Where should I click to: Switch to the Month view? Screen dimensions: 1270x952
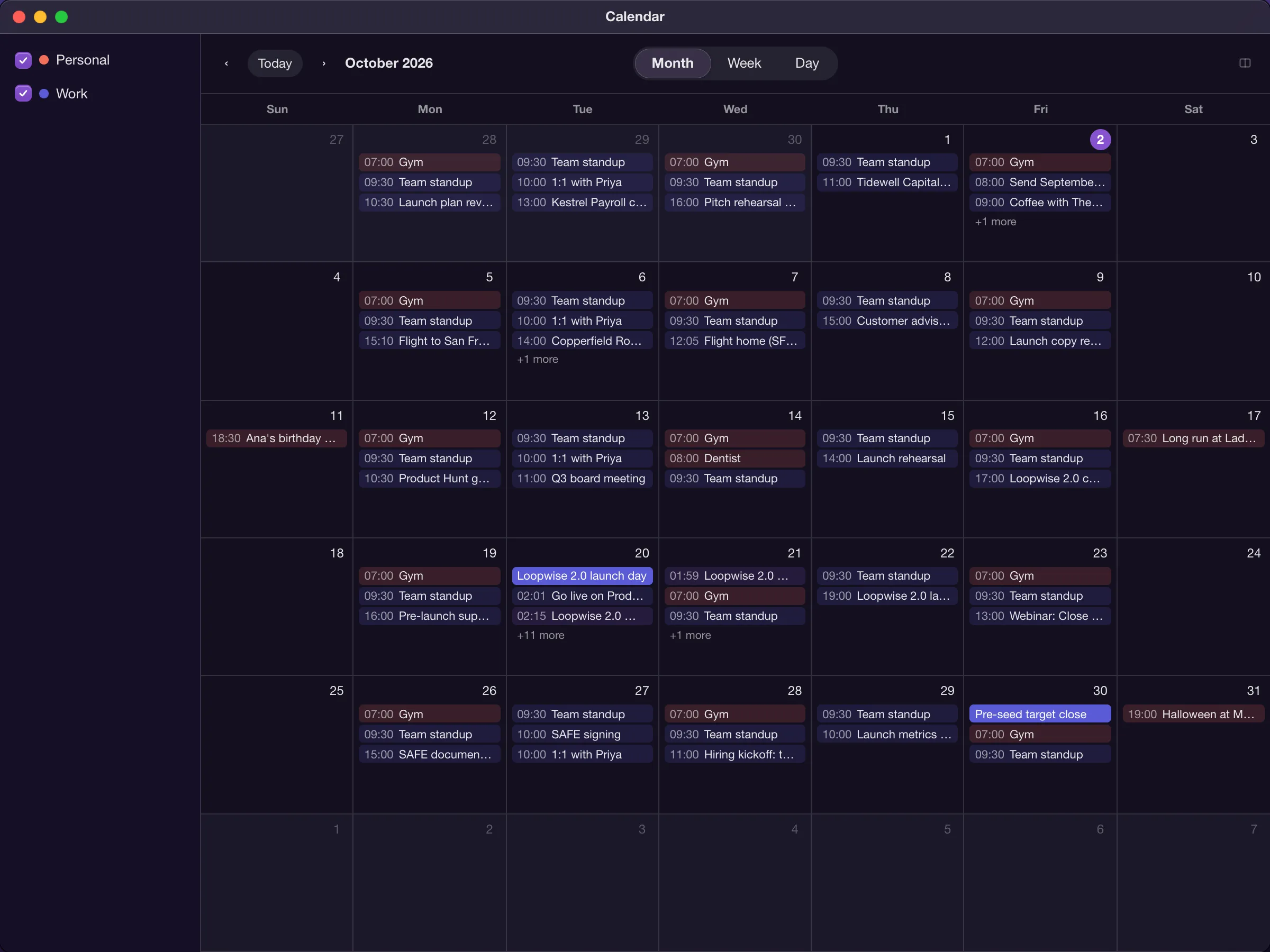pyautogui.click(x=673, y=63)
